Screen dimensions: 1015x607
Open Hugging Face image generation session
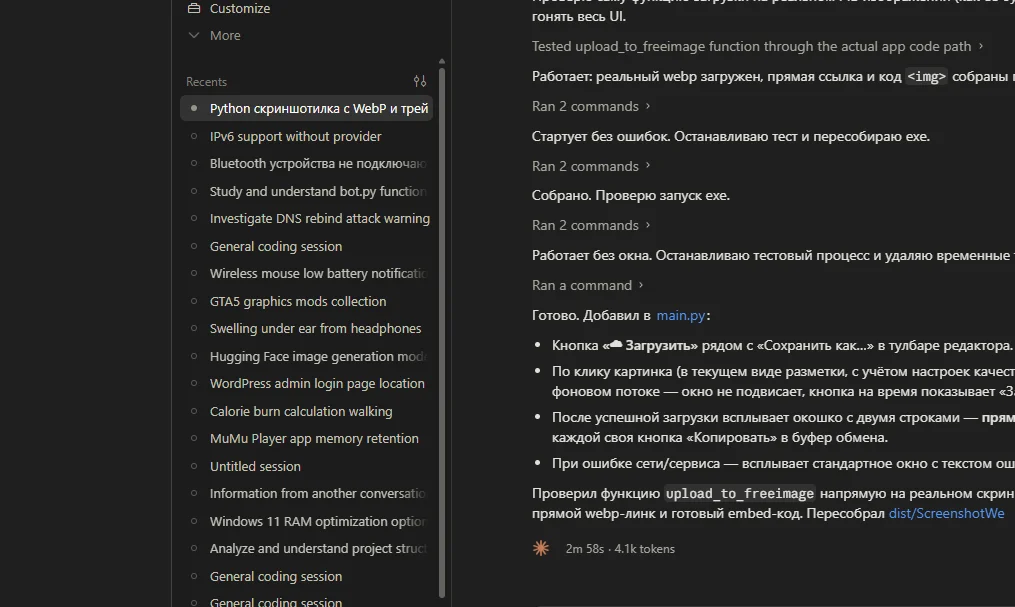306,356
